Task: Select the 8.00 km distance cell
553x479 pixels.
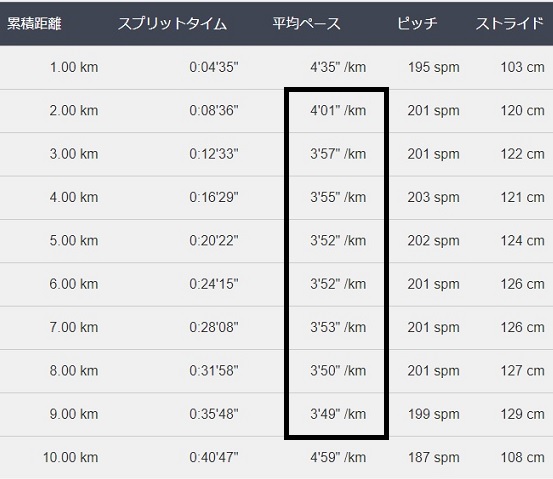Action: (74, 371)
